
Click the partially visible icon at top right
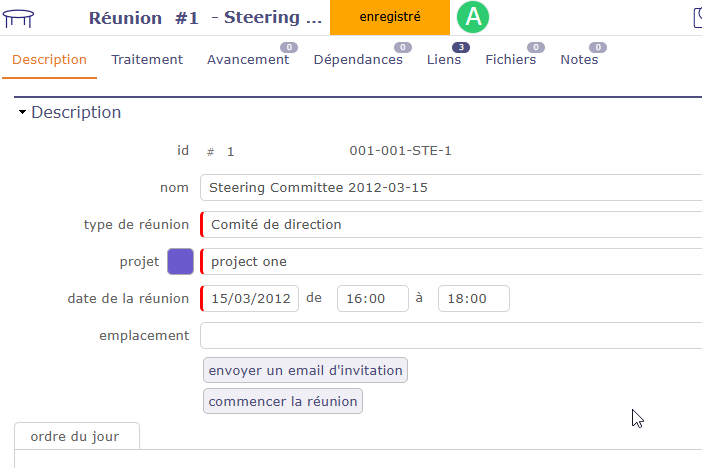pyautogui.click(x=697, y=18)
